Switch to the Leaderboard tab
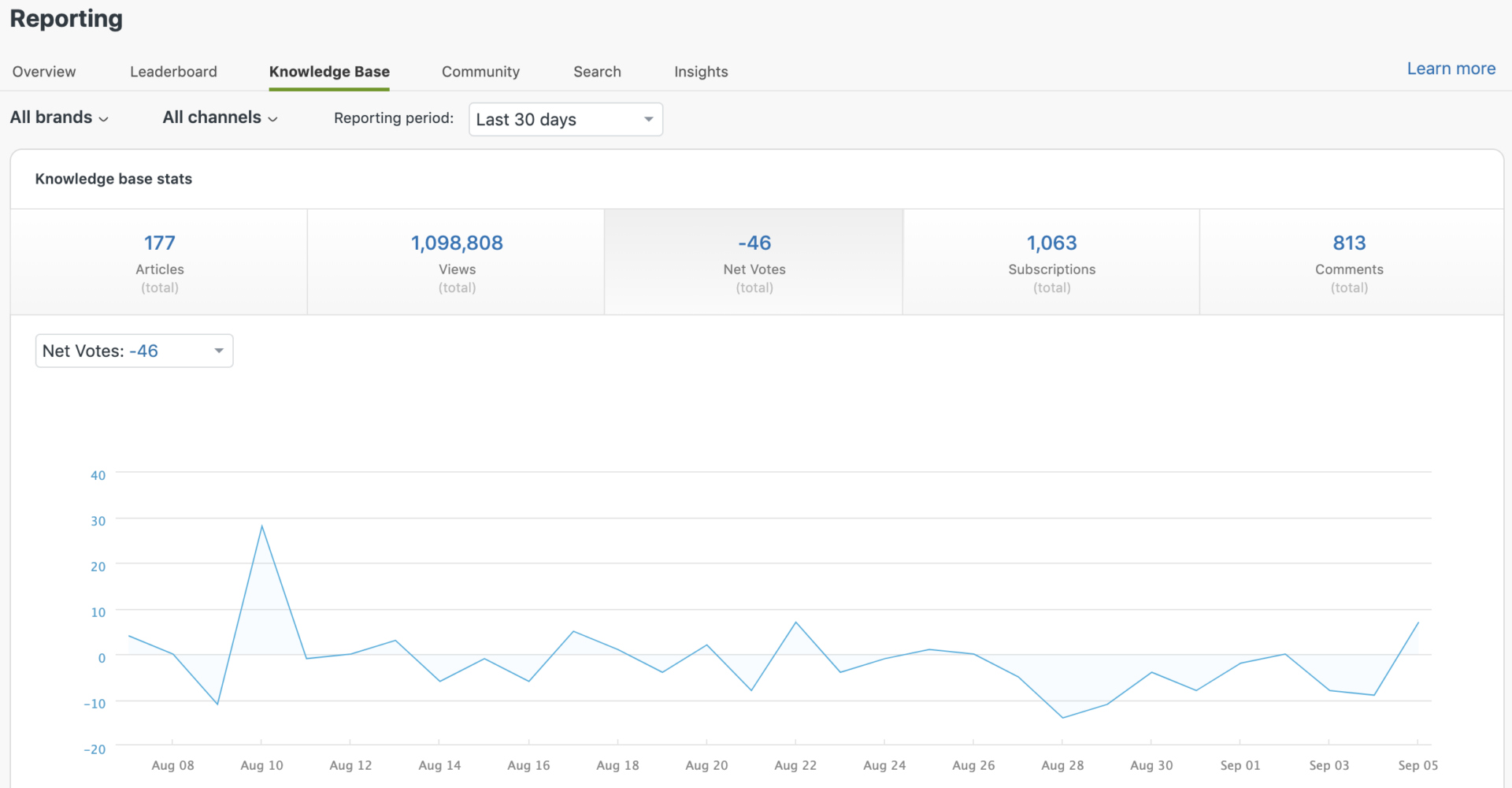This screenshot has height=788, width=1512. tap(173, 72)
